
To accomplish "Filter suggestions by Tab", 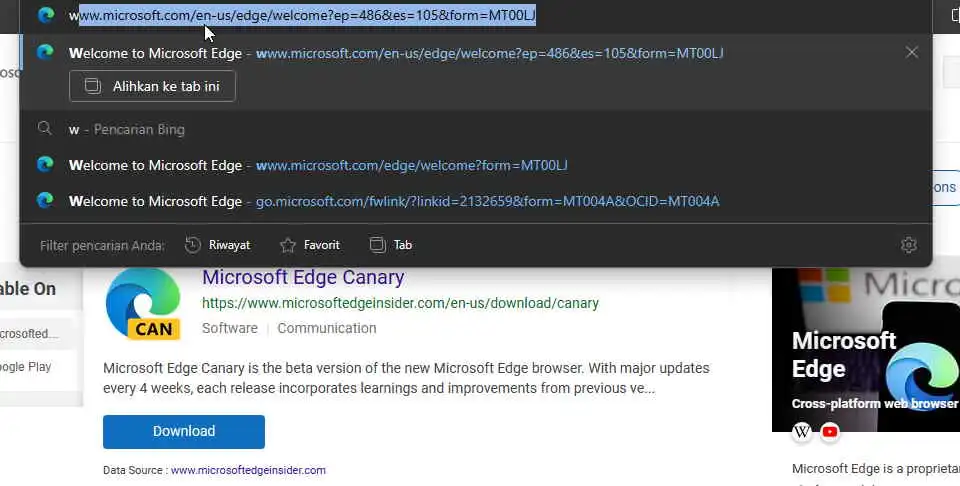I will click(x=391, y=245).
